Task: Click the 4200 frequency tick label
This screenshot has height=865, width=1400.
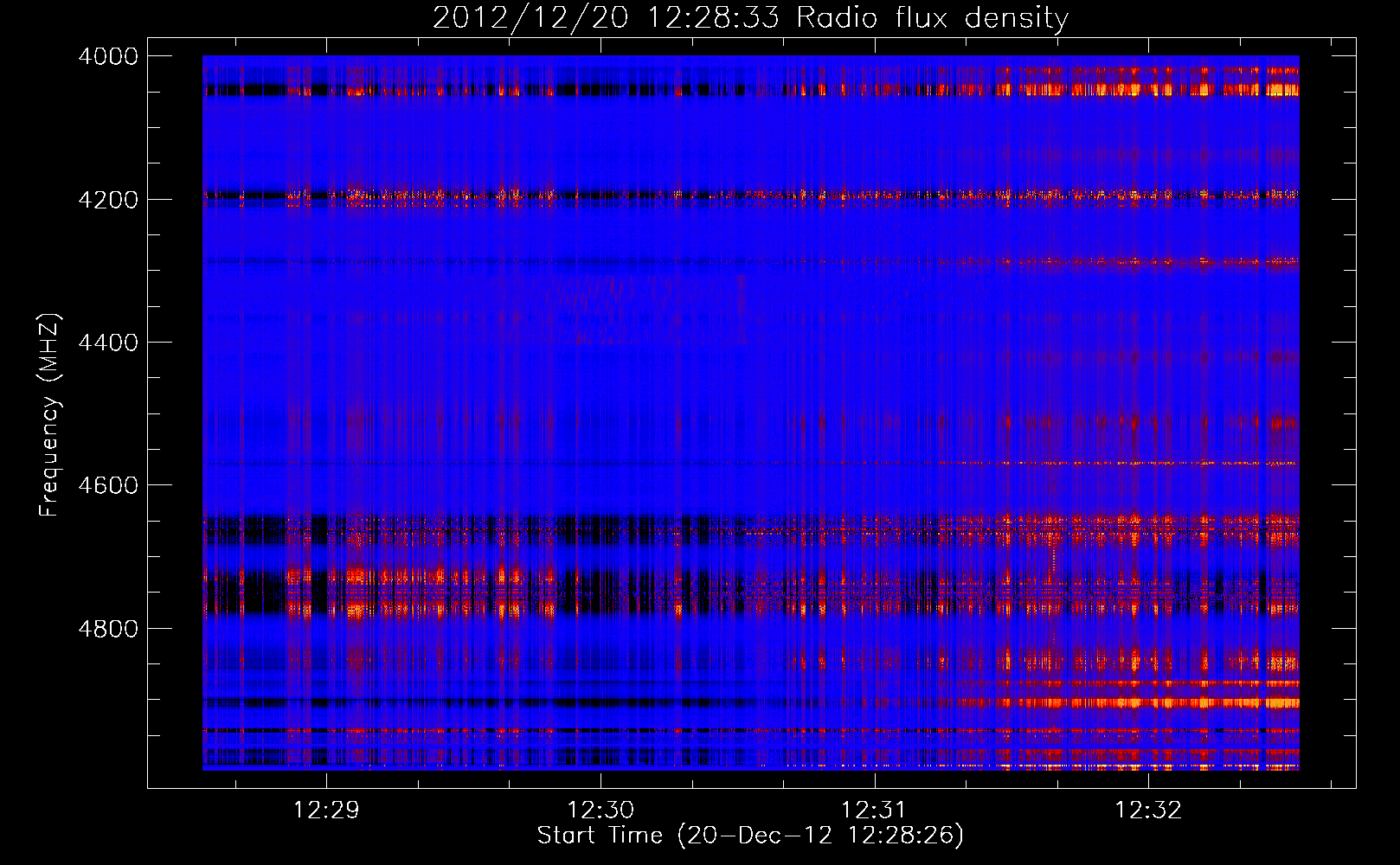Action: (108, 200)
